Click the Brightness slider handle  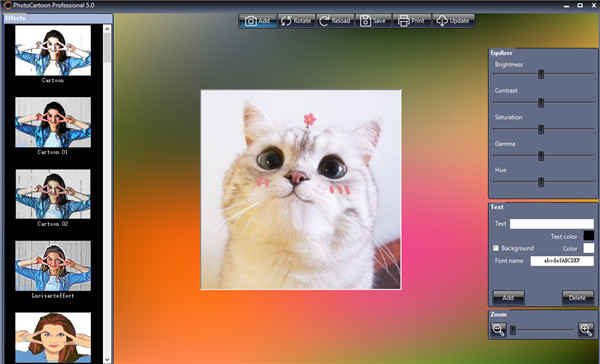(541, 74)
